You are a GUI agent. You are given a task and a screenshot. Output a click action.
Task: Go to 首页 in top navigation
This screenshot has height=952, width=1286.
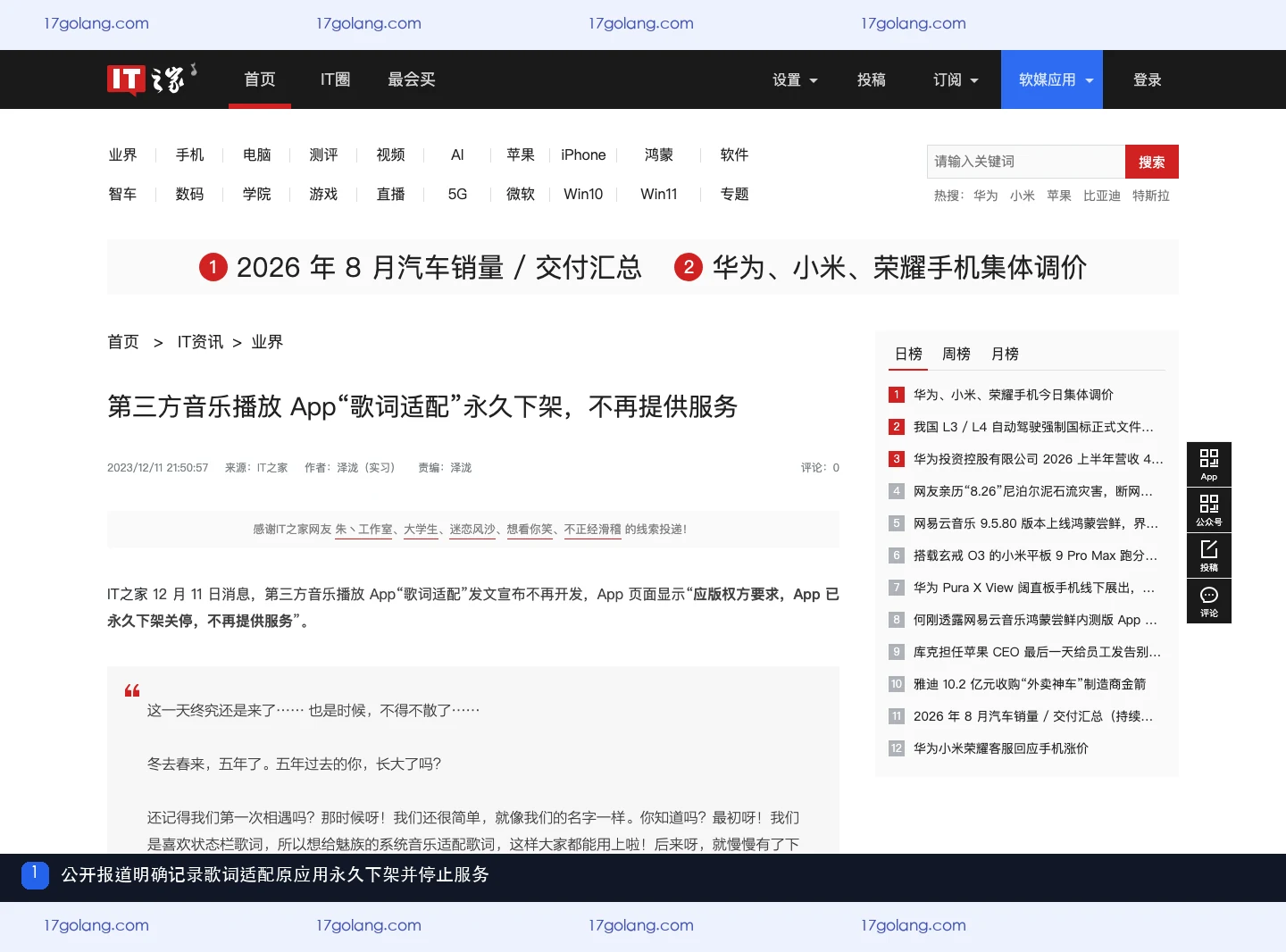(x=260, y=79)
